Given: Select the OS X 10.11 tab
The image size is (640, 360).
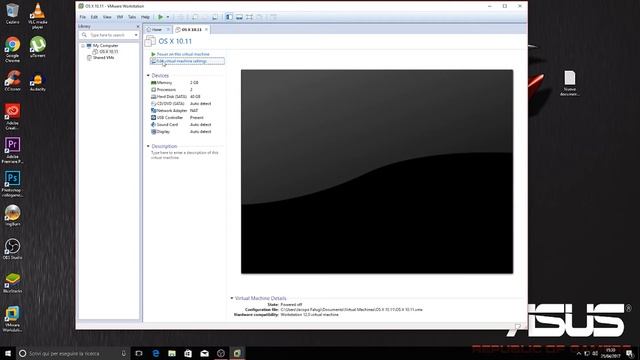Looking at the screenshot, I should click(190, 29).
